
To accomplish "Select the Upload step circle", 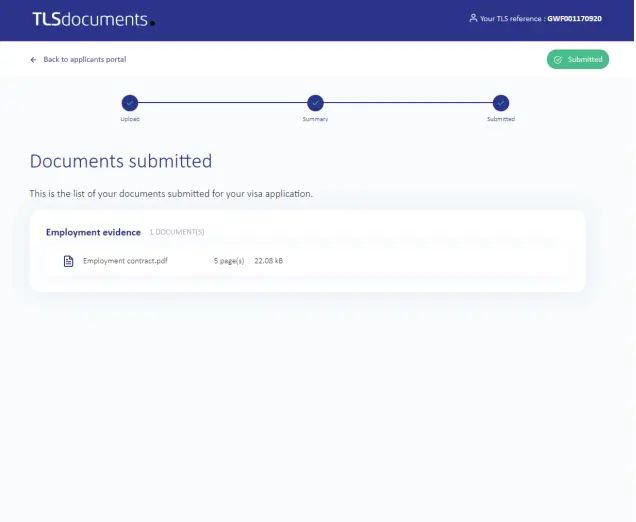I will click(130, 102).
